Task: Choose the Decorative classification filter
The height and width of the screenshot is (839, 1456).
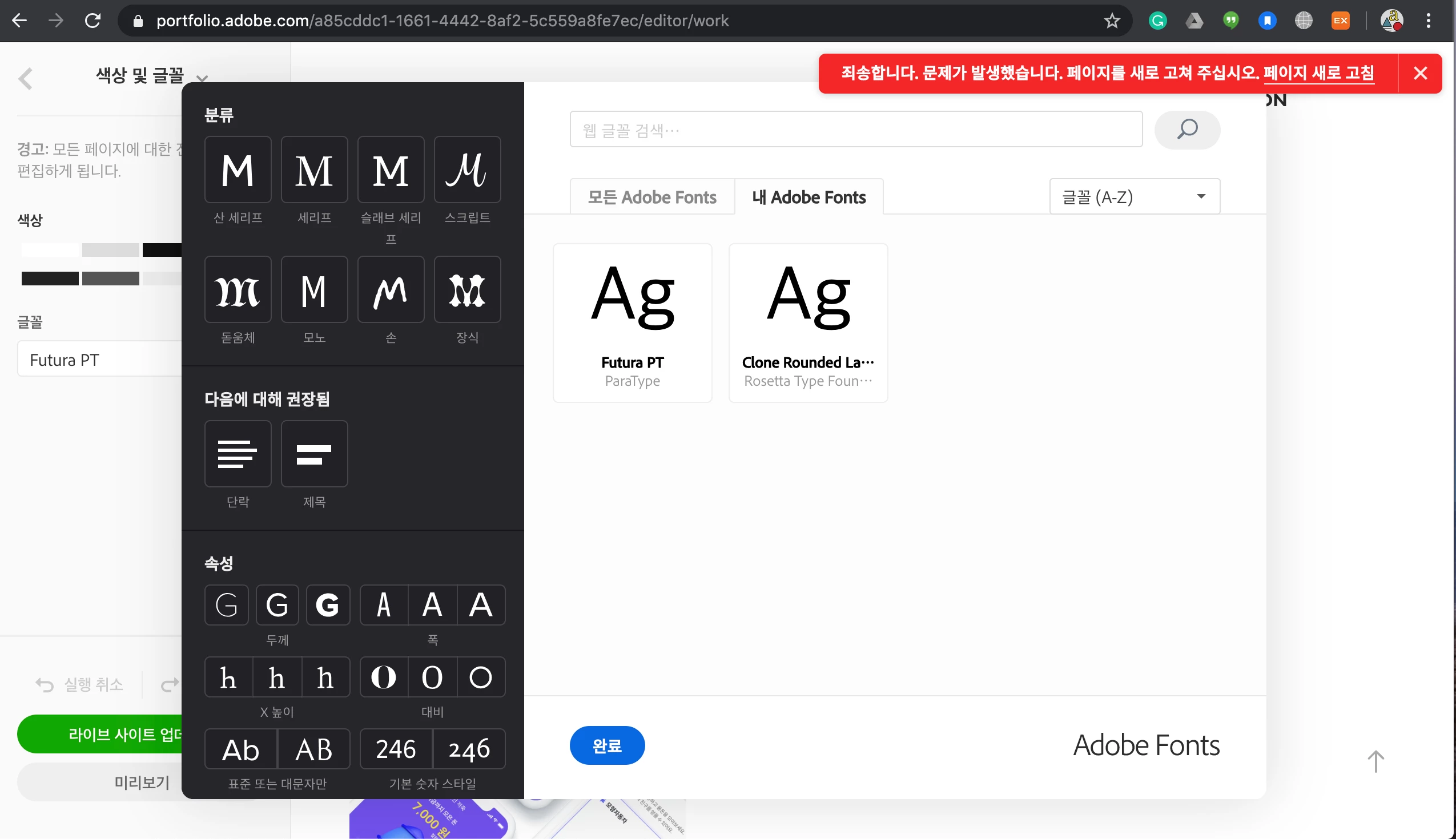Action: click(467, 290)
